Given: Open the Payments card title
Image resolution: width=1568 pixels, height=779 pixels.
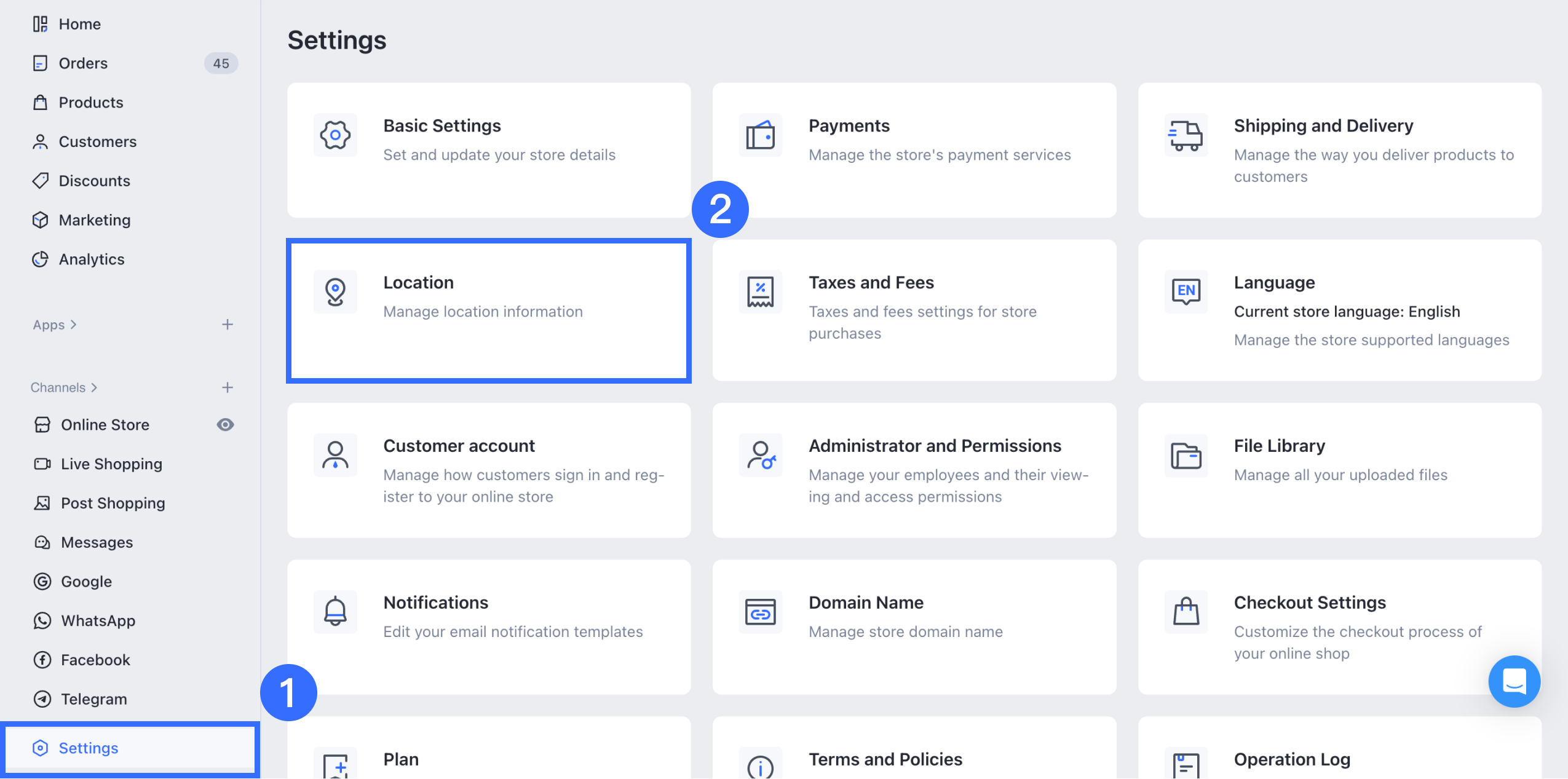Looking at the screenshot, I should [x=849, y=126].
